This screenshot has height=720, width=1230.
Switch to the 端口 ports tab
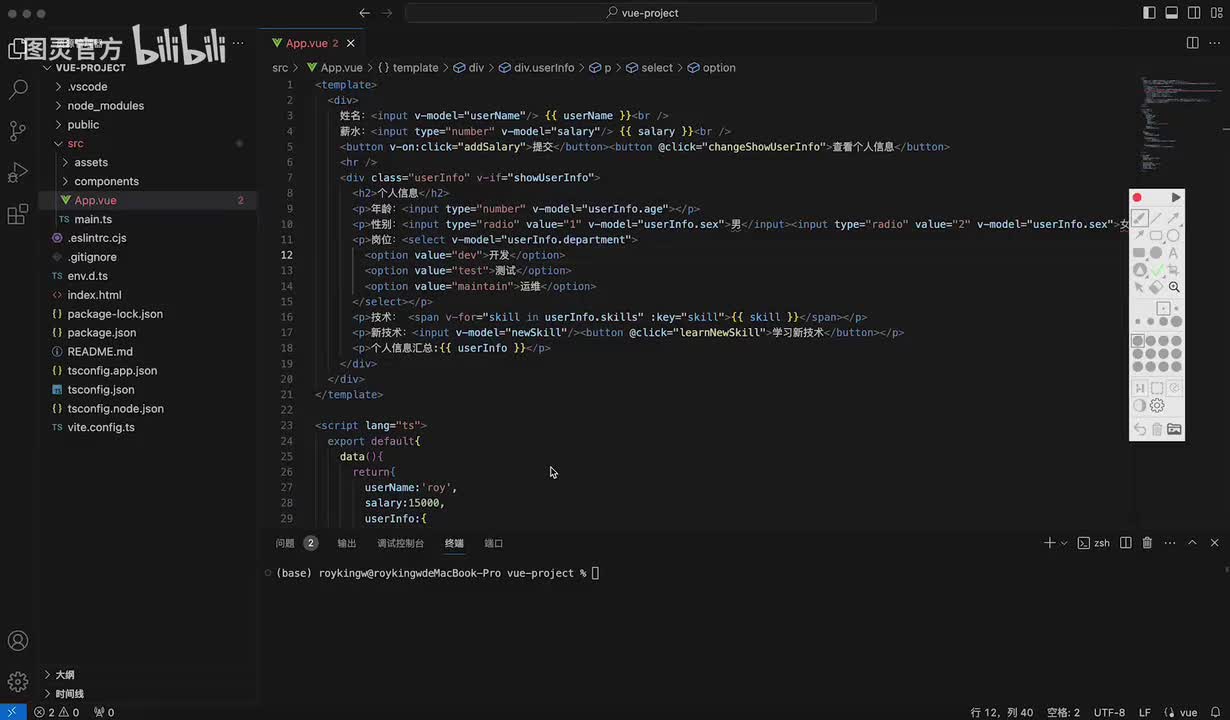[x=494, y=543]
